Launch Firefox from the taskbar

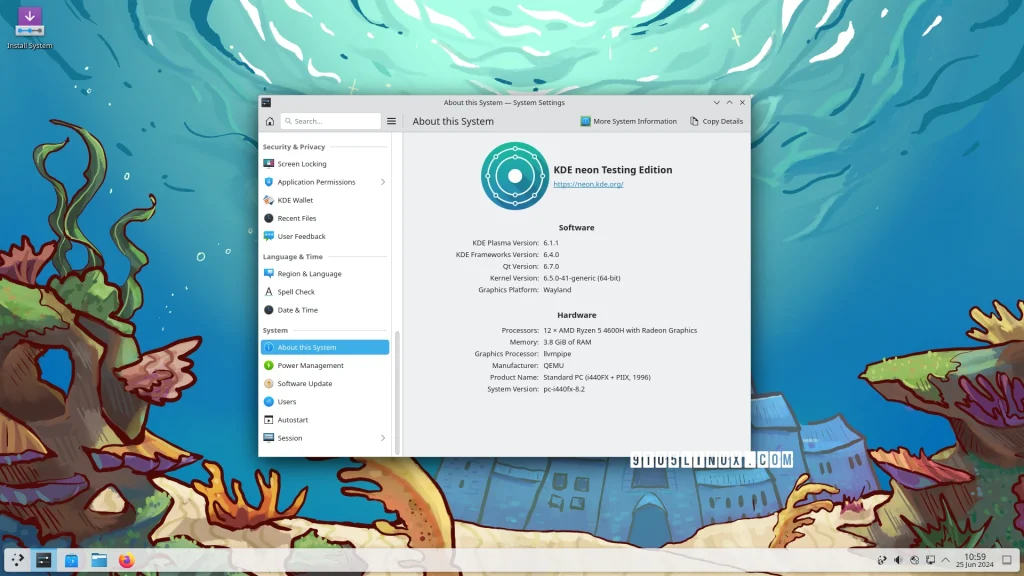126,560
